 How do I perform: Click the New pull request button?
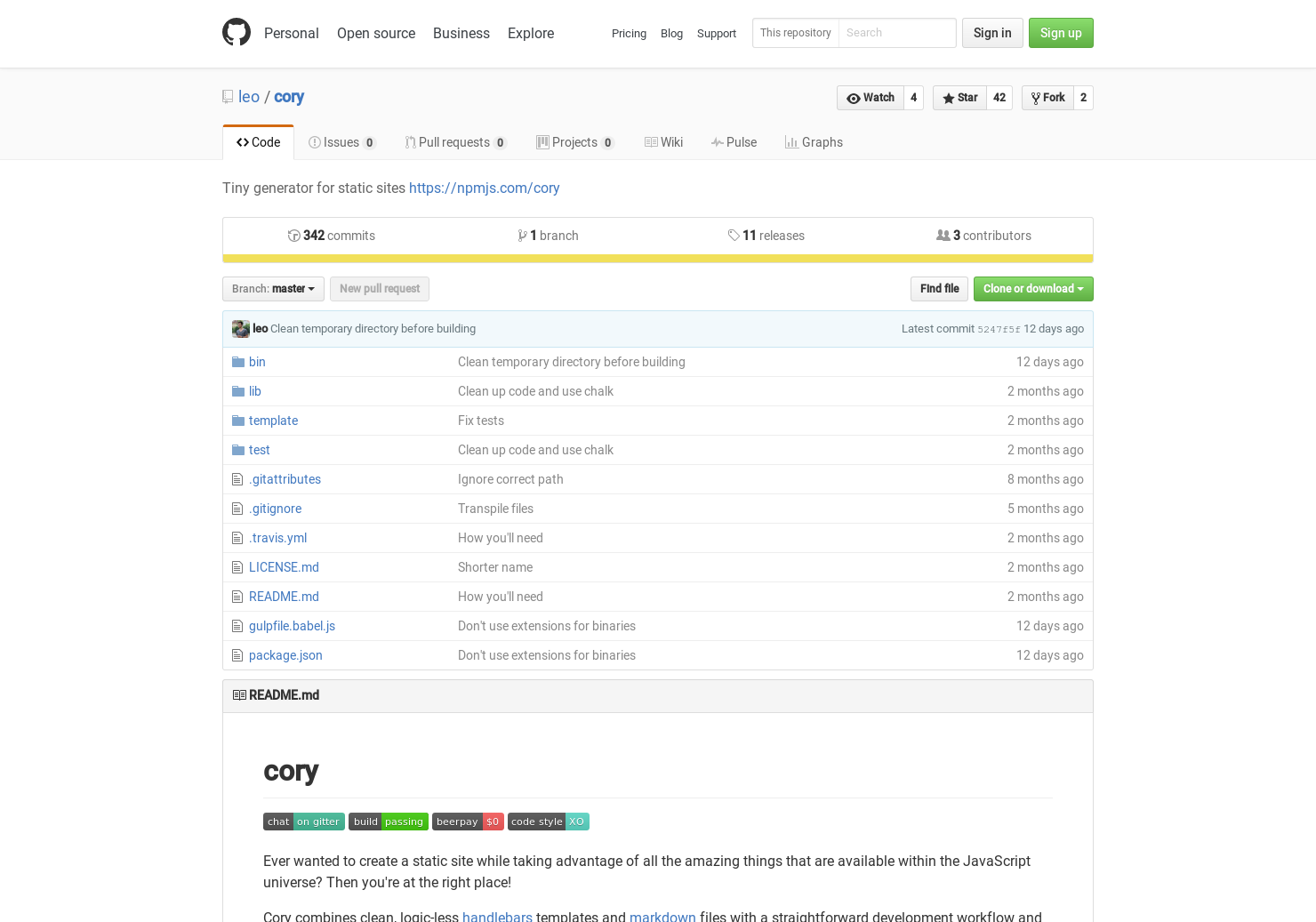point(380,289)
